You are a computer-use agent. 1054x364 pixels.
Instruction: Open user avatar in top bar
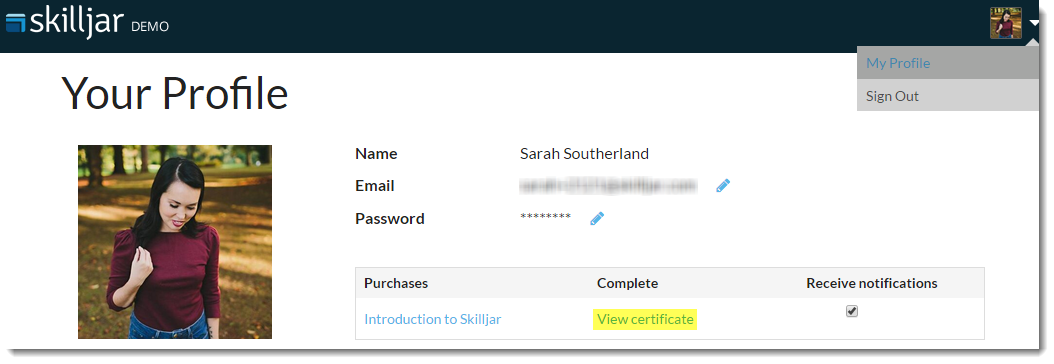coord(1006,23)
